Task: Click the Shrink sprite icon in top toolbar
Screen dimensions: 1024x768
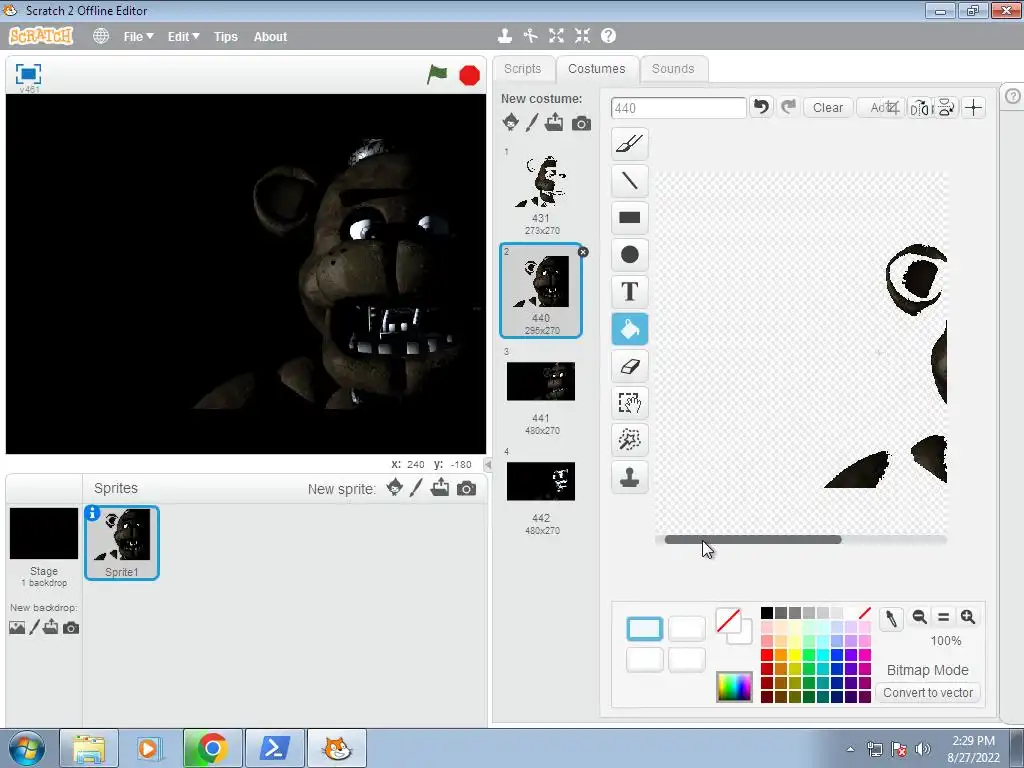Action: tap(583, 36)
